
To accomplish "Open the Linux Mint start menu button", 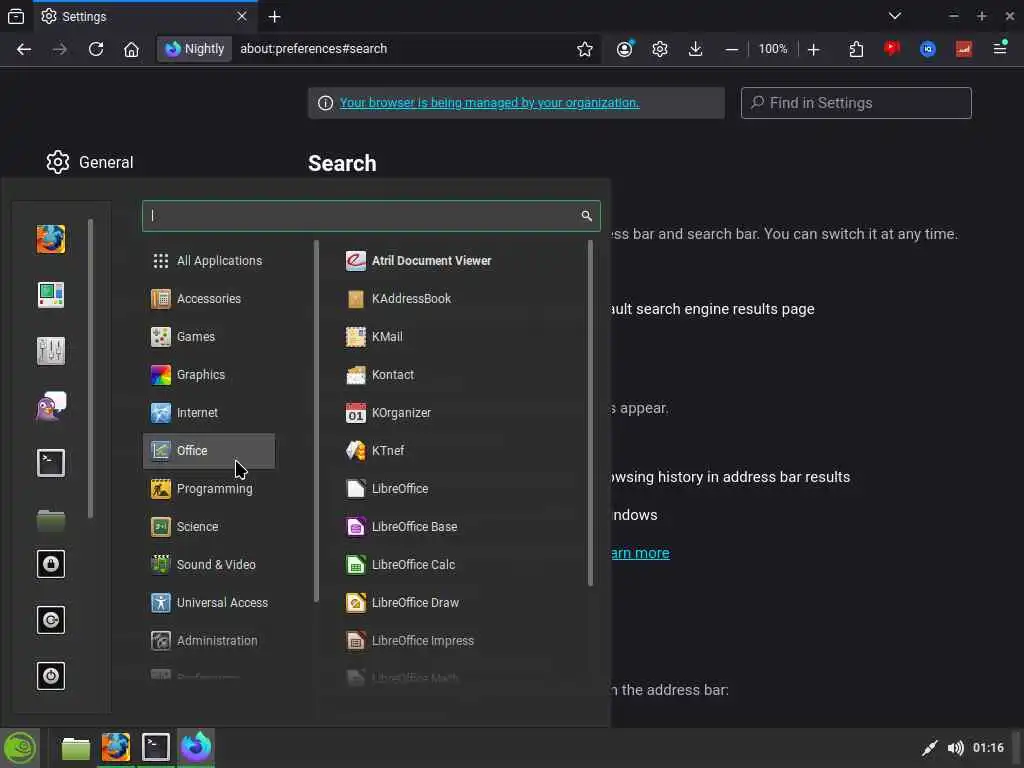I will (x=20, y=748).
